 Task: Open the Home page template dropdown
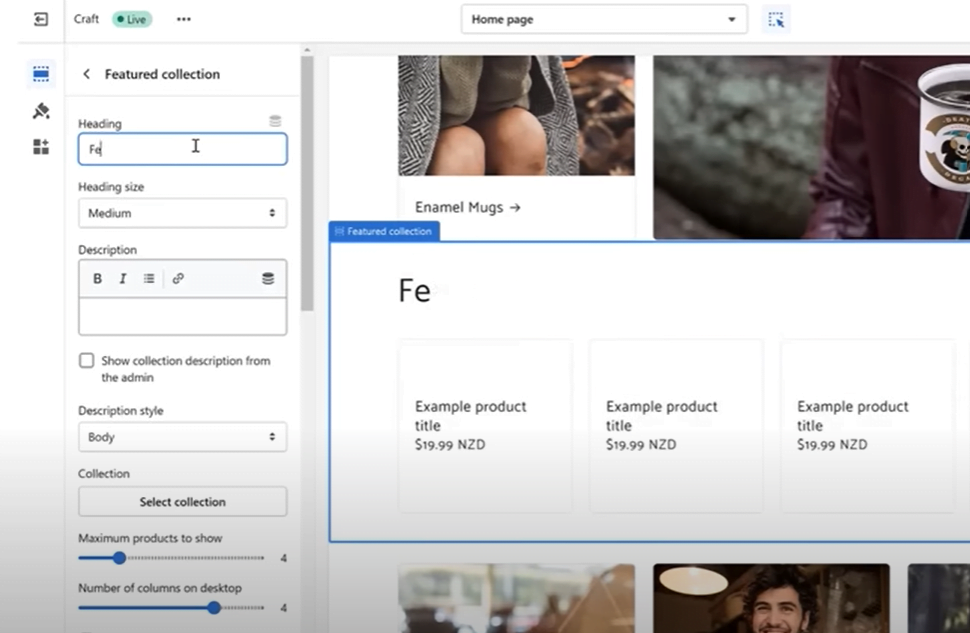[603, 19]
